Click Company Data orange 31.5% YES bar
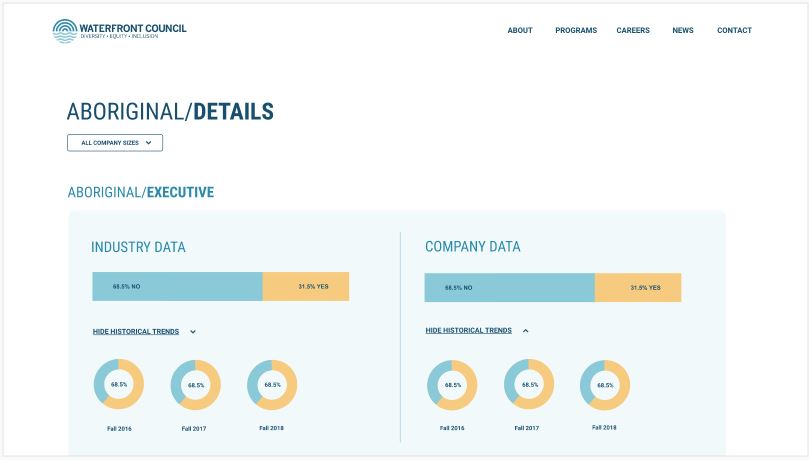Image resolution: width=809 pixels, height=460 pixels. coord(638,288)
